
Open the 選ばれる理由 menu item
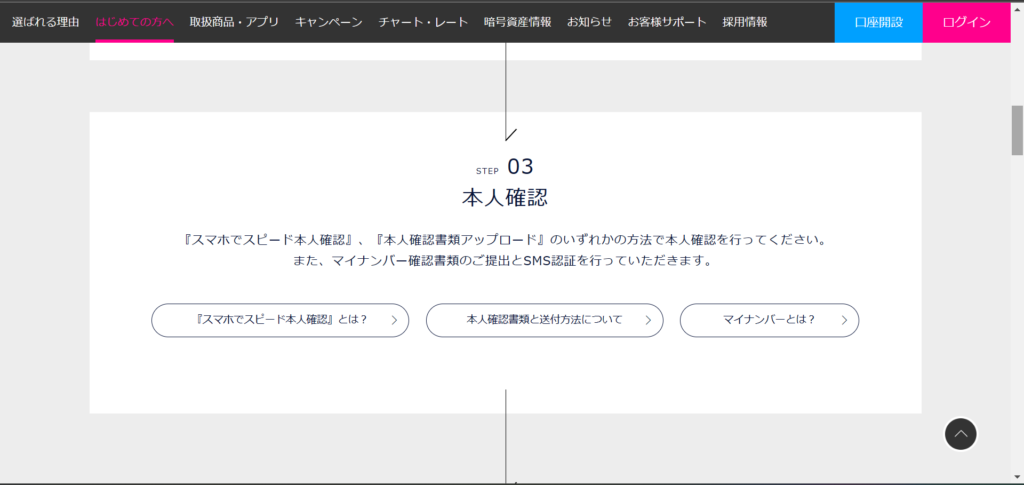coord(45,22)
